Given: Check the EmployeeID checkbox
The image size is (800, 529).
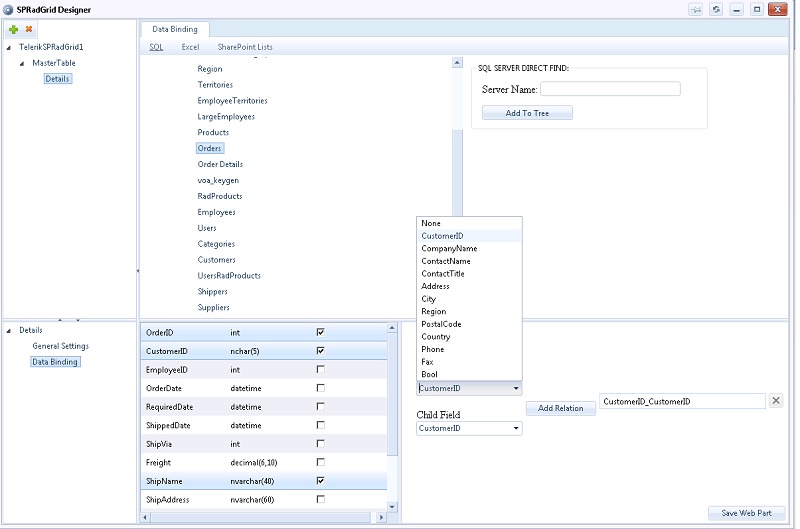Looking at the screenshot, I should tap(320, 369).
